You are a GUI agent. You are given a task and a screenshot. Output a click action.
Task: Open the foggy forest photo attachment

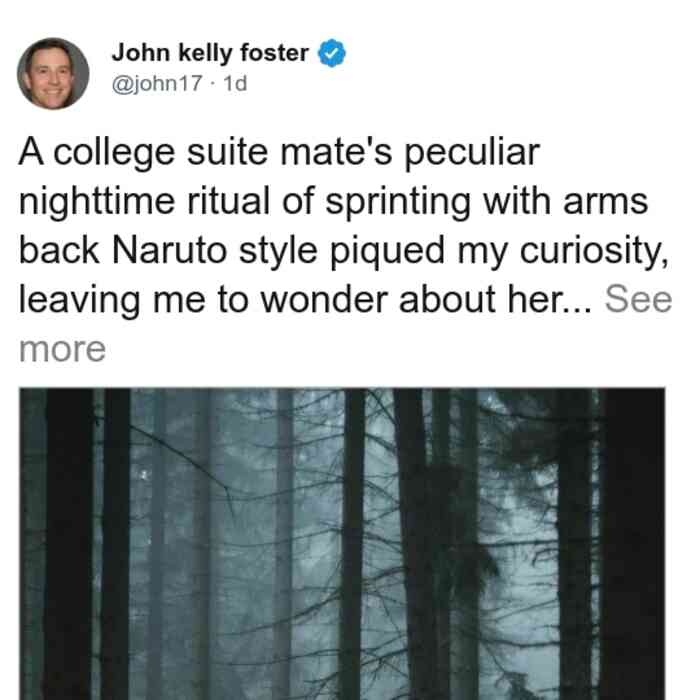tap(342, 544)
